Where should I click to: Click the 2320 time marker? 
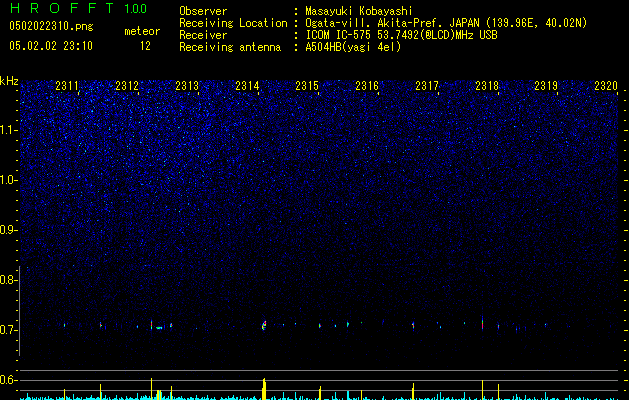(606, 86)
